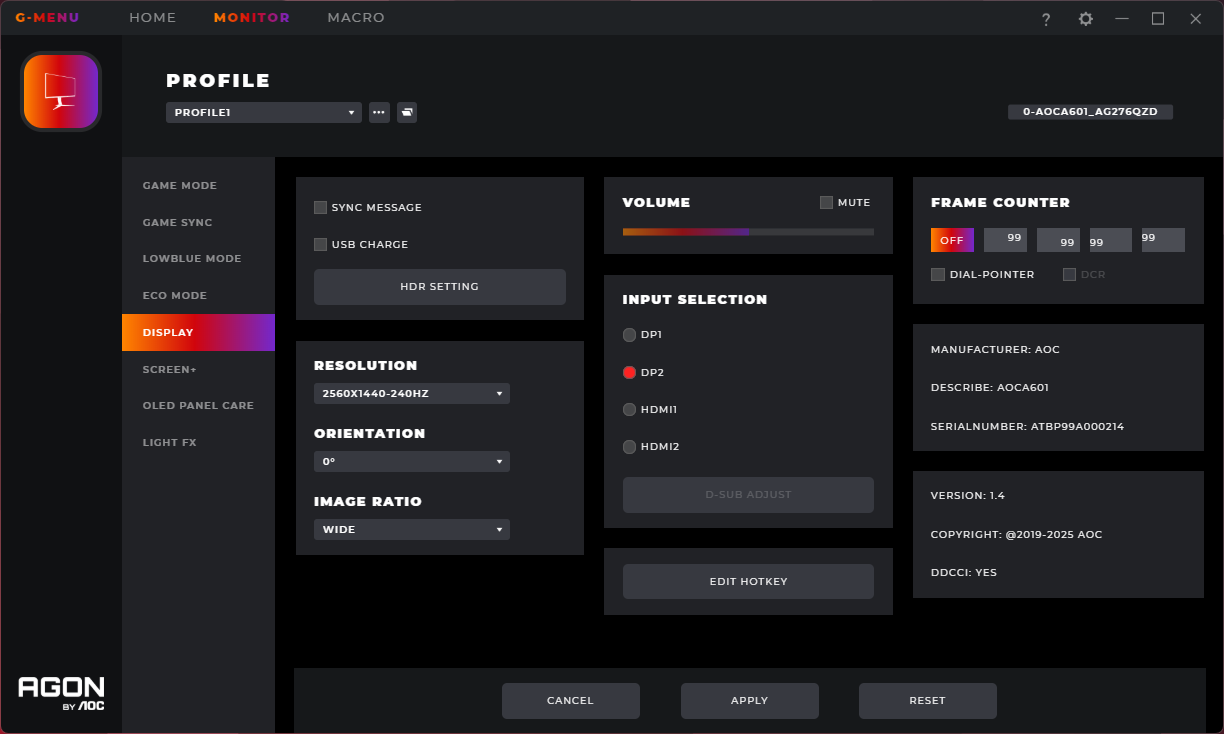Image resolution: width=1224 pixels, height=734 pixels.
Task: Open OLED Panel Care section
Action: point(198,406)
